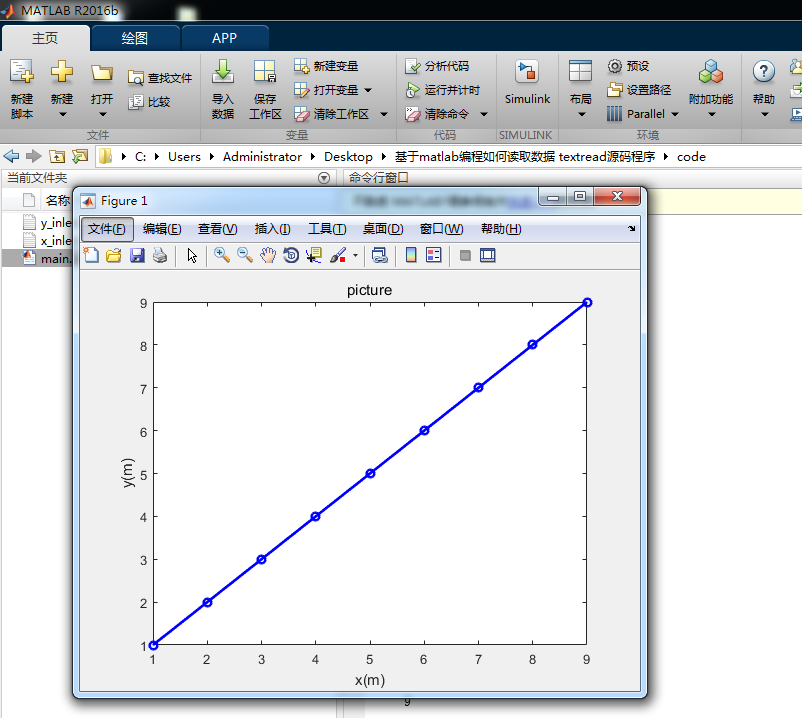
Task: Save figure using the floppy disk icon
Action: [x=137, y=255]
